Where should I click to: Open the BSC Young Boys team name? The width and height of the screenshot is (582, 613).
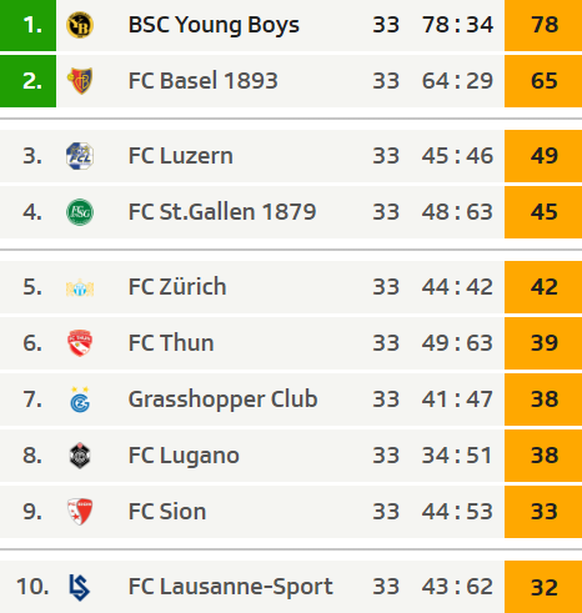pos(214,25)
